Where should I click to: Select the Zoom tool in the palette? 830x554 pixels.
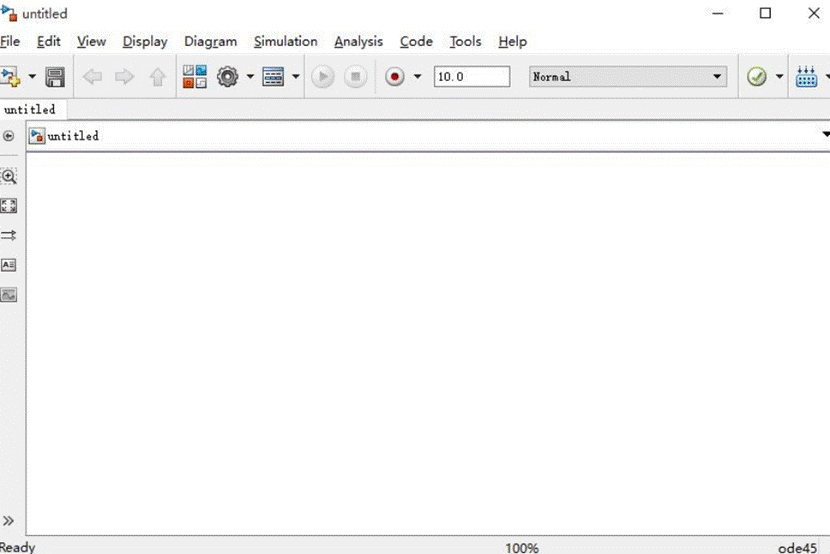[8, 176]
